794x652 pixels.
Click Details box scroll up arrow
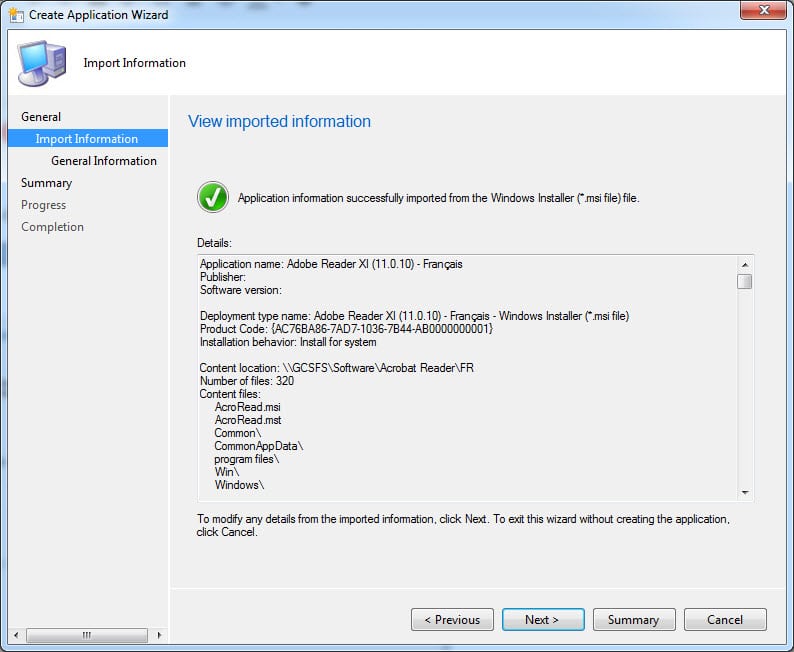pos(745,264)
